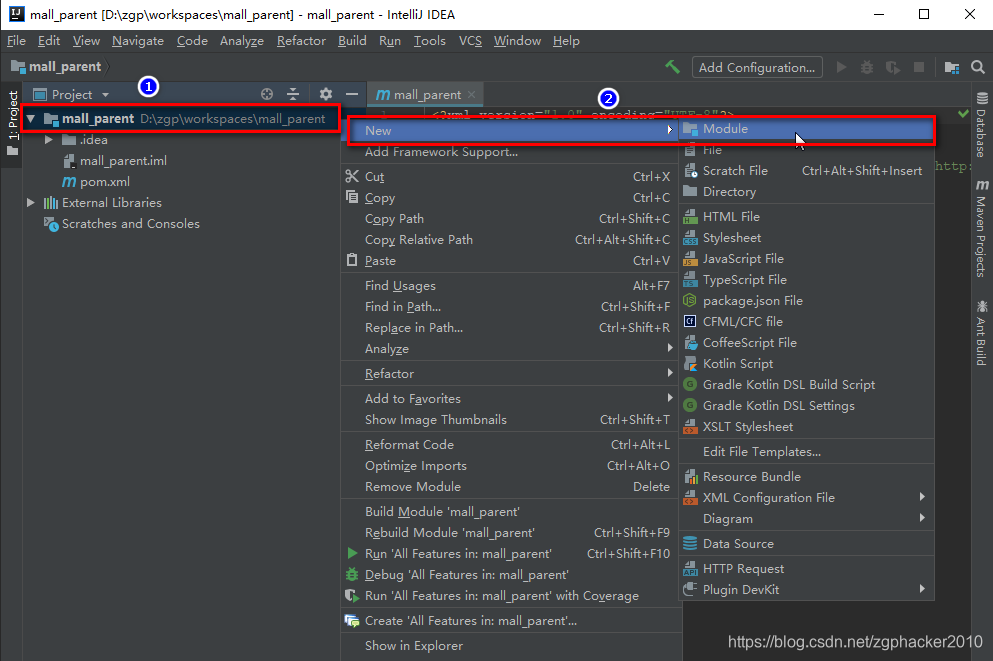993x661 pixels.
Task: Select HTTP Request in New submenu
Action: [x=806, y=569]
